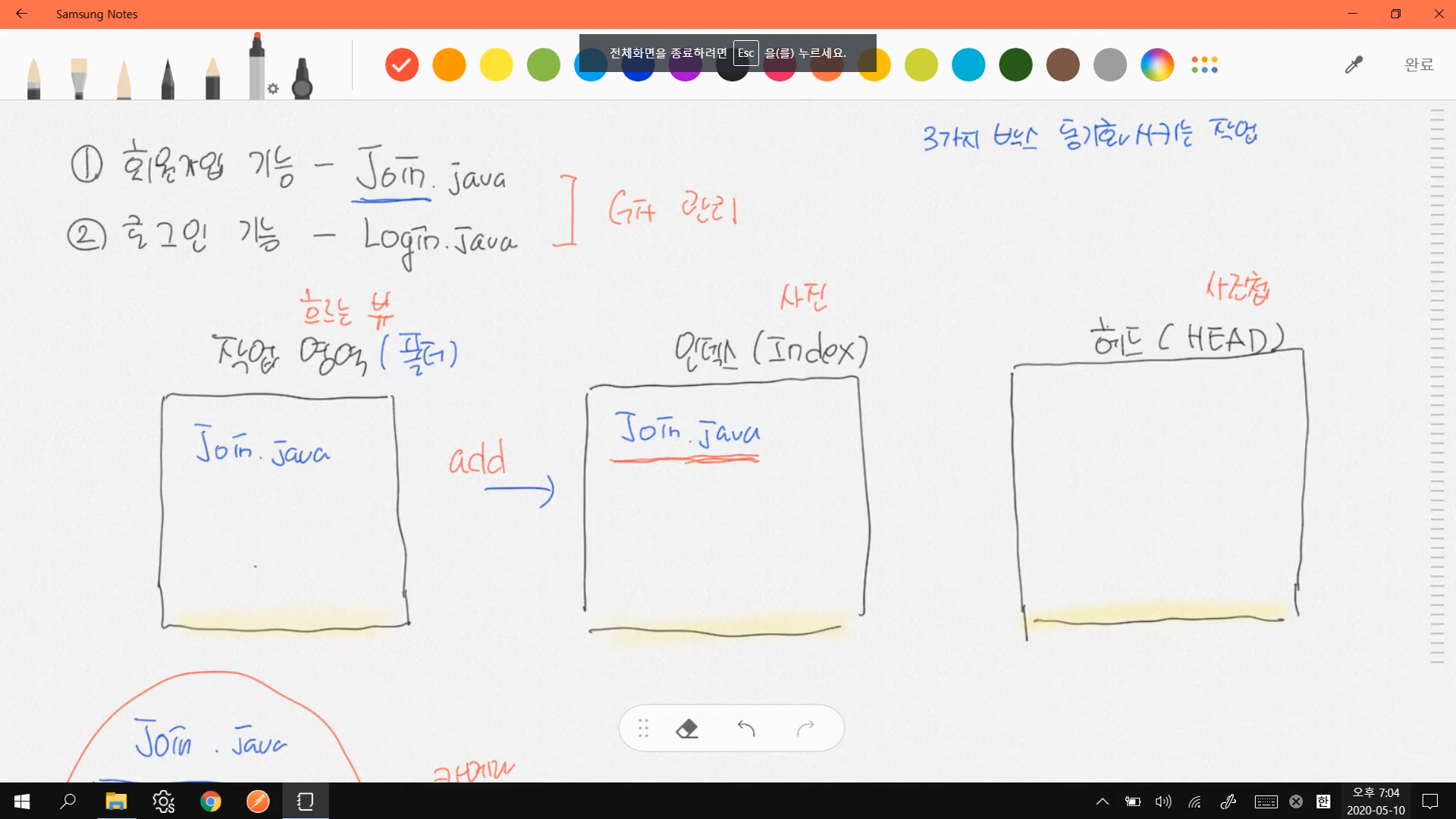The width and height of the screenshot is (1456, 819).
Task: Pick a color with the eyedropper
Action: 1354,64
